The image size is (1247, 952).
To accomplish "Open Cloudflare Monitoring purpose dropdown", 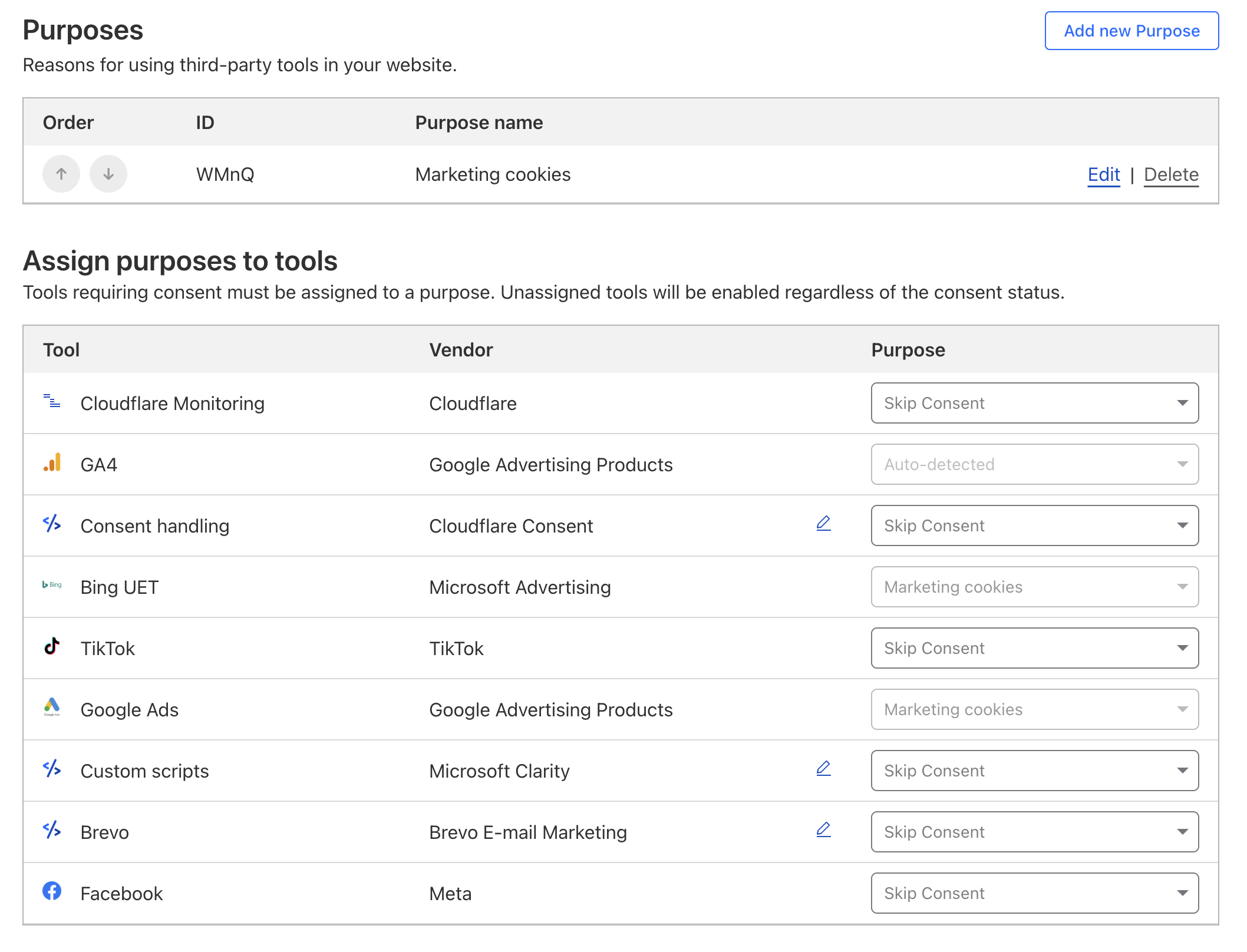I will (1034, 403).
